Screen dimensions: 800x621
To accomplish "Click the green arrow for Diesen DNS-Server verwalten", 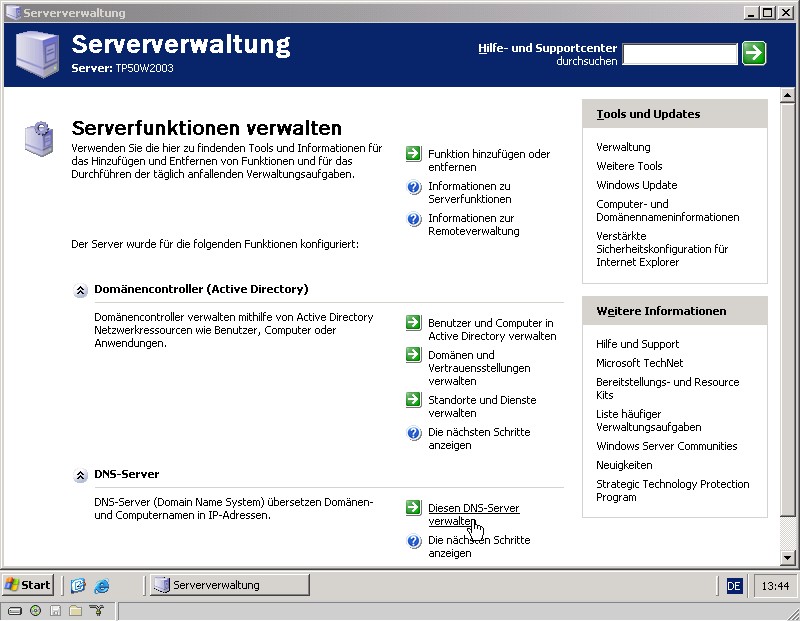I will pos(413,507).
